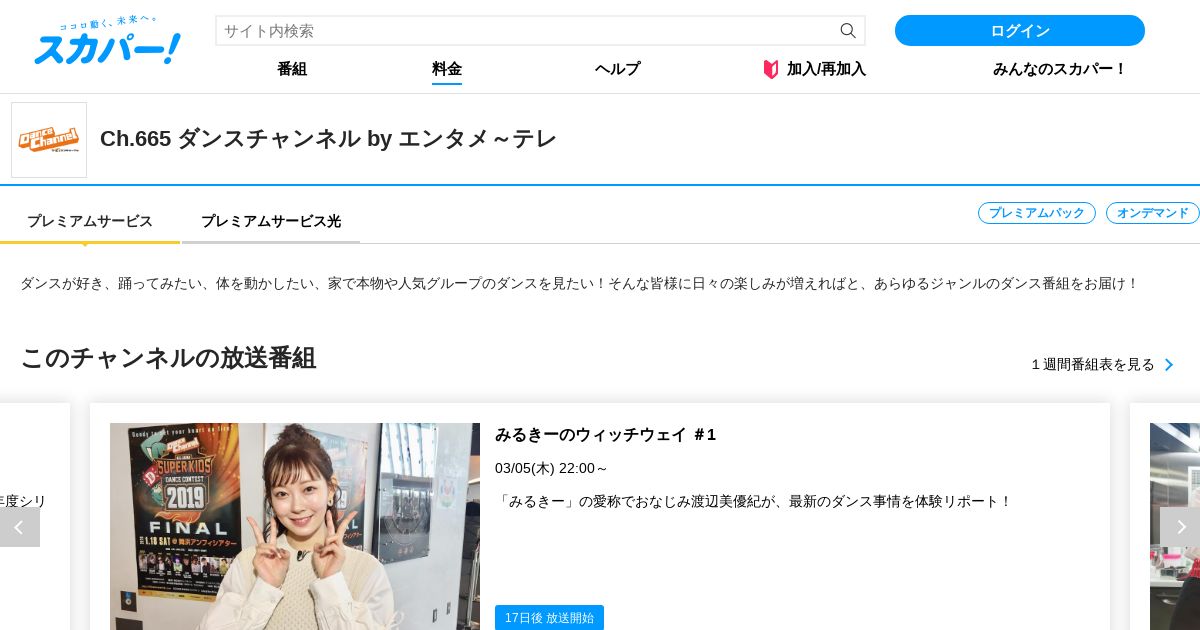Image resolution: width=1200 pixels, height=630 pixels.
Task: Click the program description mentioning 渡辺美優紀
Action: pos(755,501)
